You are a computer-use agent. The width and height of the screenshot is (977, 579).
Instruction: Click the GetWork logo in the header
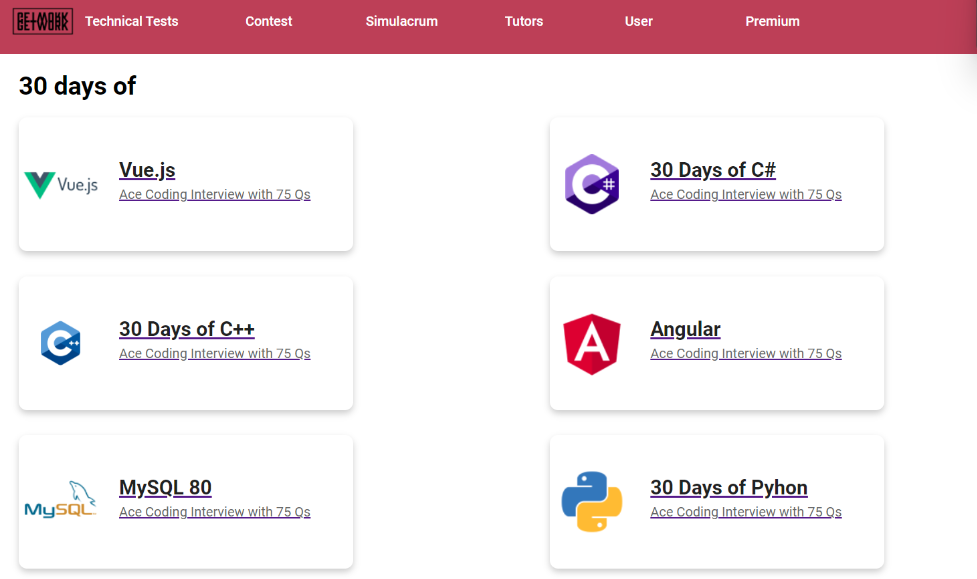coord(43,21)
